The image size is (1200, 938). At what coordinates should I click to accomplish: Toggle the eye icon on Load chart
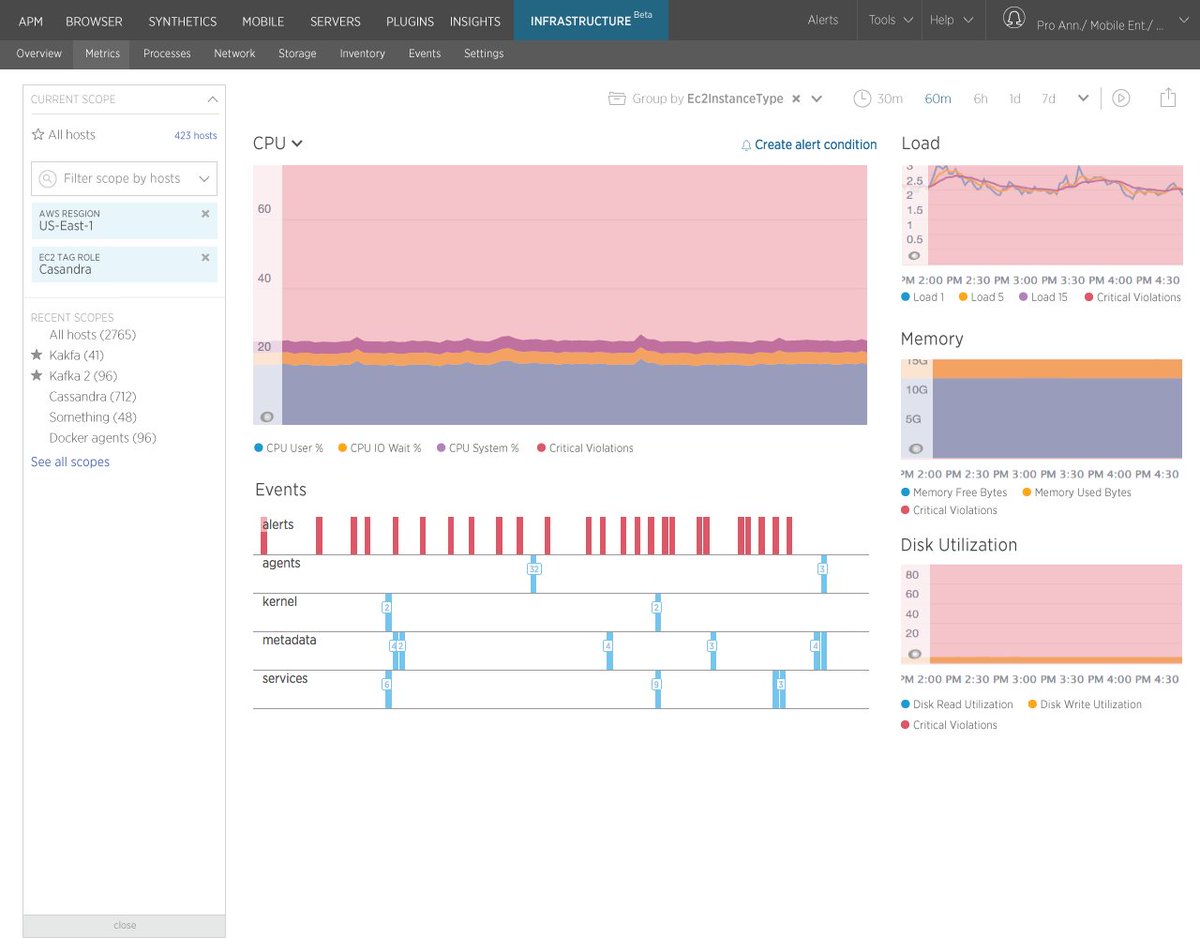click(x=914, y=256)
